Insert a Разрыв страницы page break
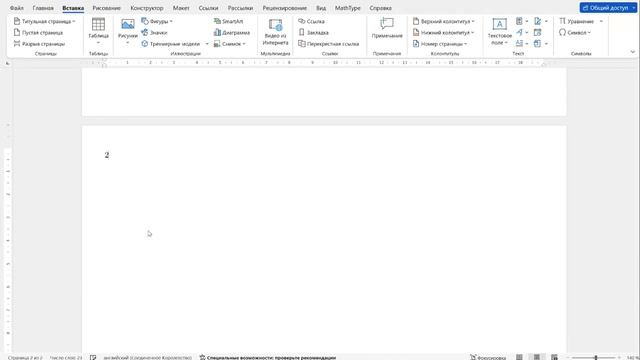 click(39, 44)
